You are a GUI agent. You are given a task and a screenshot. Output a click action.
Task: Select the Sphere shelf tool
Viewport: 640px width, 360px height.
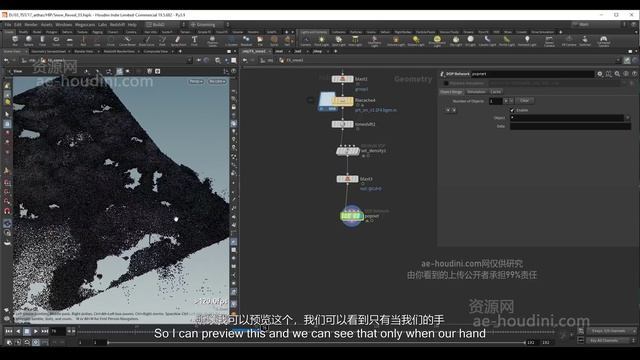pyautogui.click(x=29, y=41)
